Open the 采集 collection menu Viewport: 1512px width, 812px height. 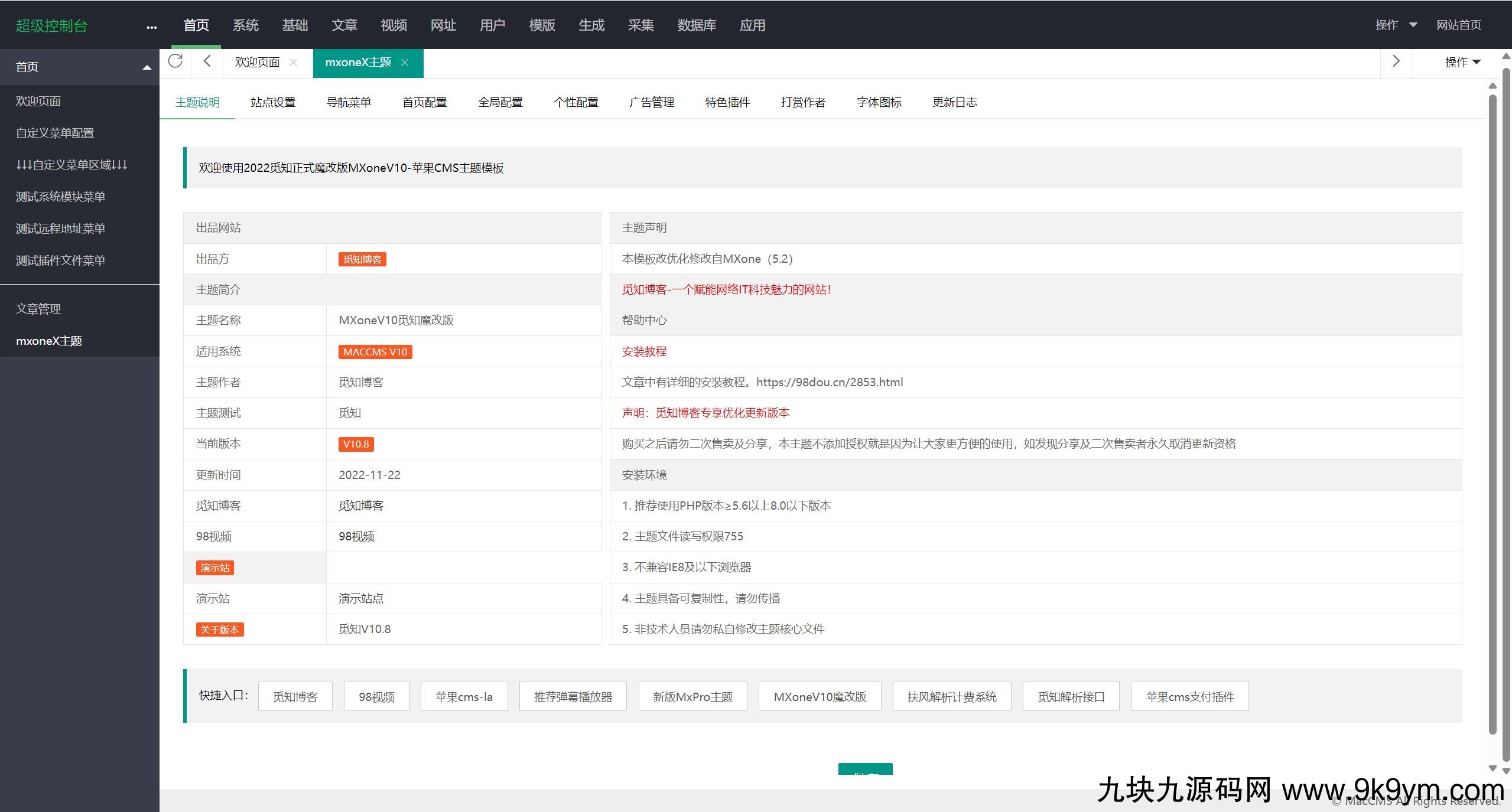(x=640, y=25)
